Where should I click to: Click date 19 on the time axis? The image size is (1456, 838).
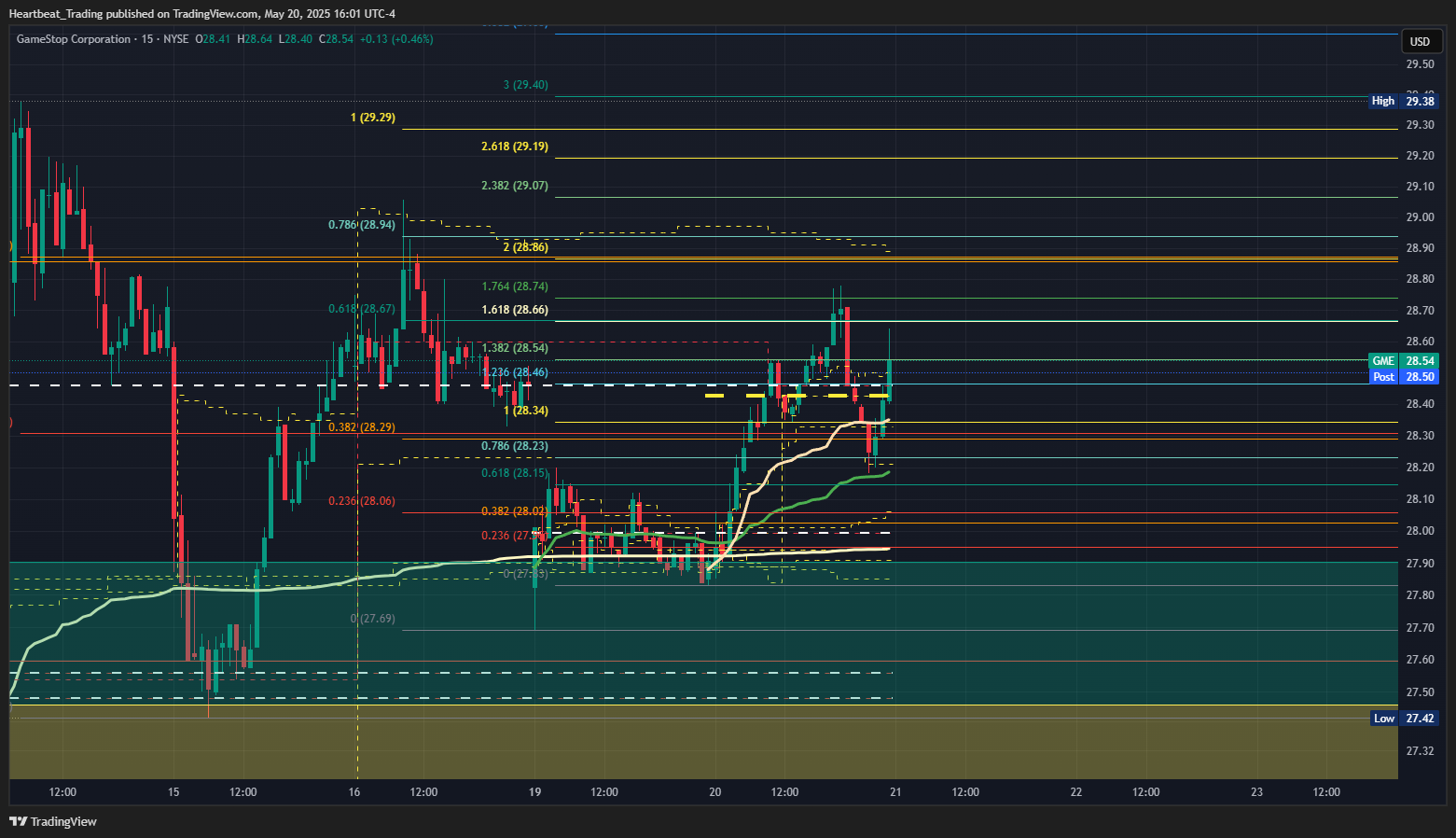pos(534,792)
